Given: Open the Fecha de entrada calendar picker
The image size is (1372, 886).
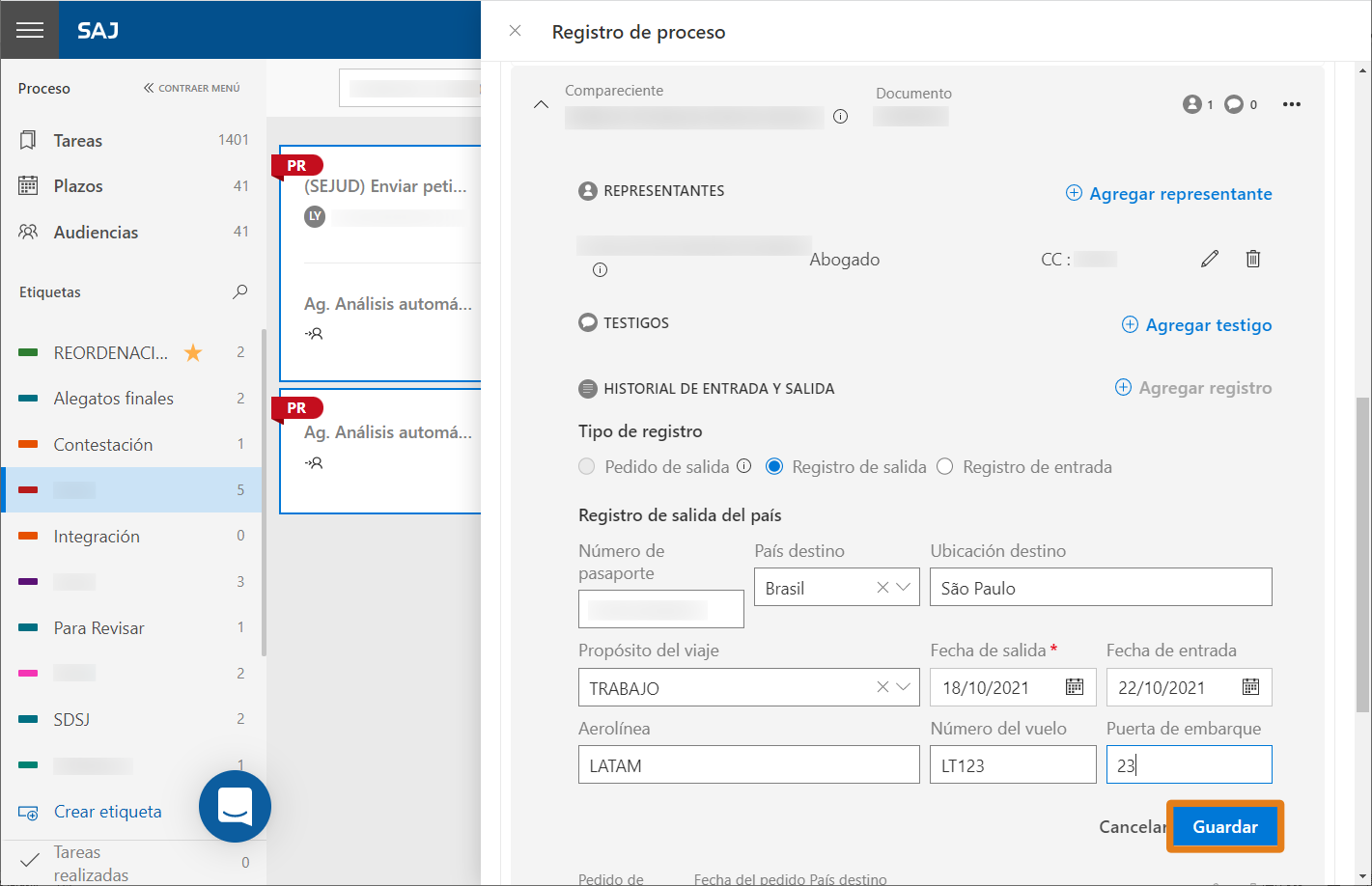Looking at the screenshot, I should 1250,687.
